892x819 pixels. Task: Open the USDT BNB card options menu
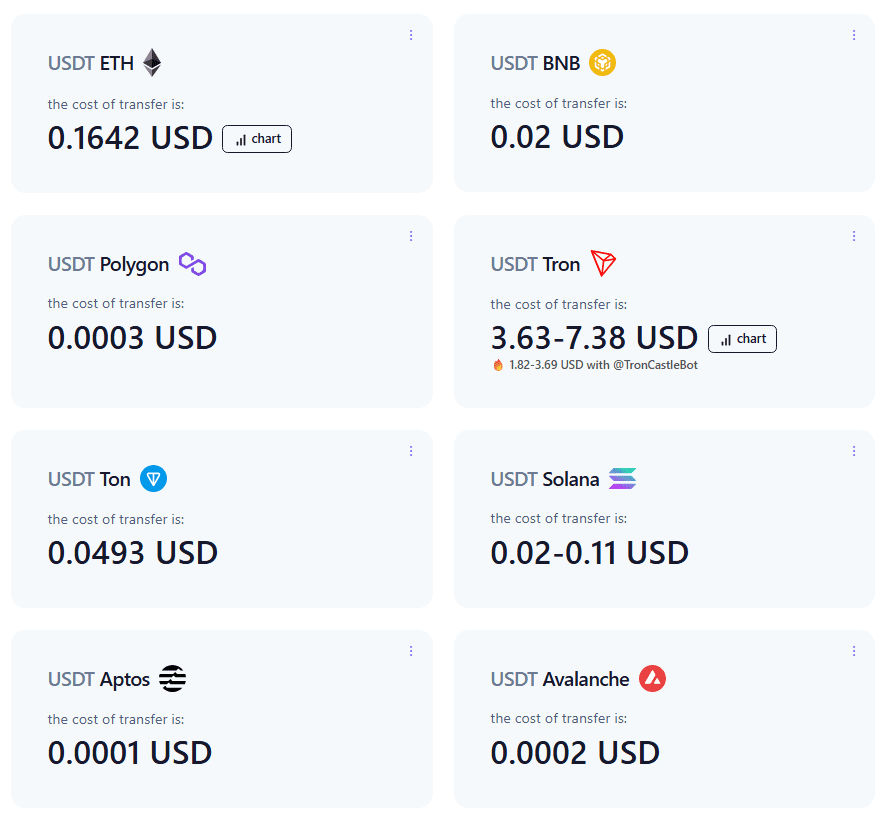[854, 35]
